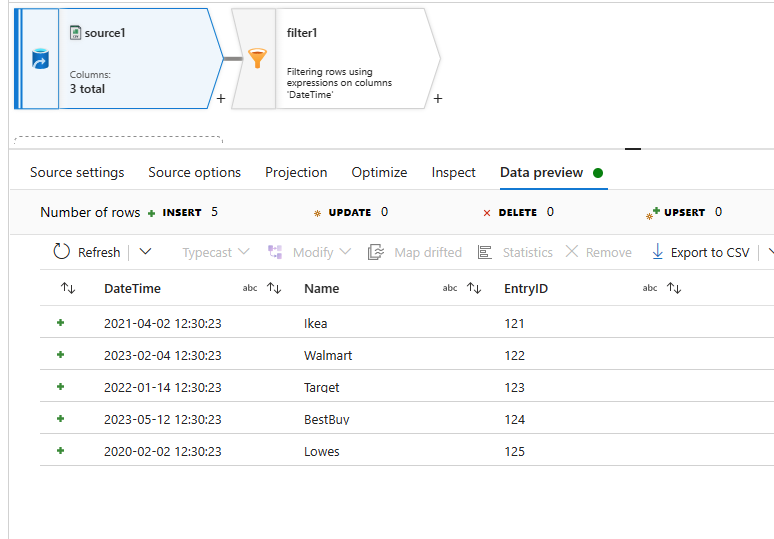
Task: Click the plus sign after filter1
Action: point(438,99)
